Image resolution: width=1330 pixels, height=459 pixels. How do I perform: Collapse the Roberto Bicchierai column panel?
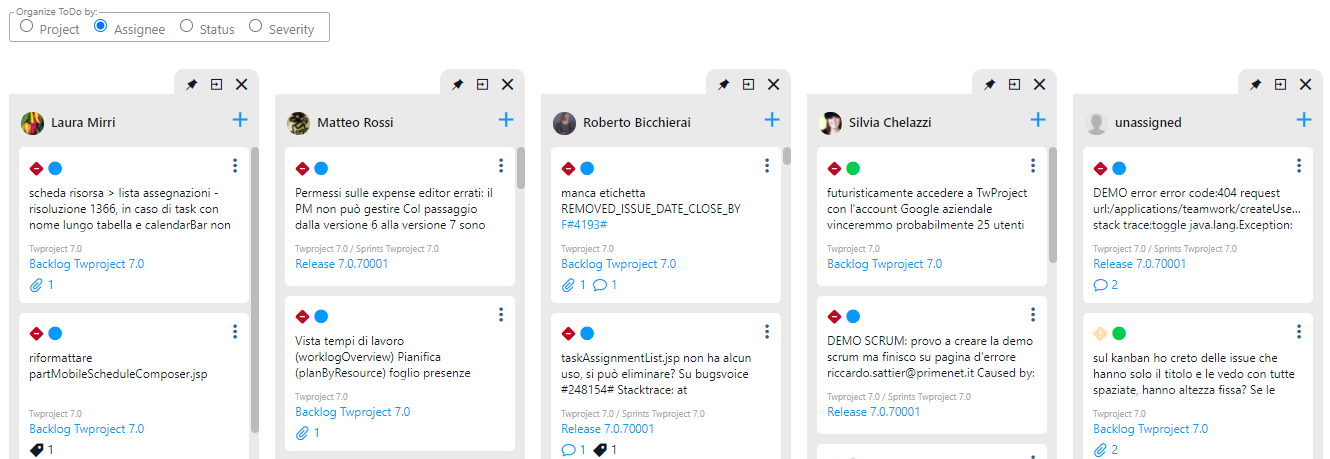tap(748, 85)
